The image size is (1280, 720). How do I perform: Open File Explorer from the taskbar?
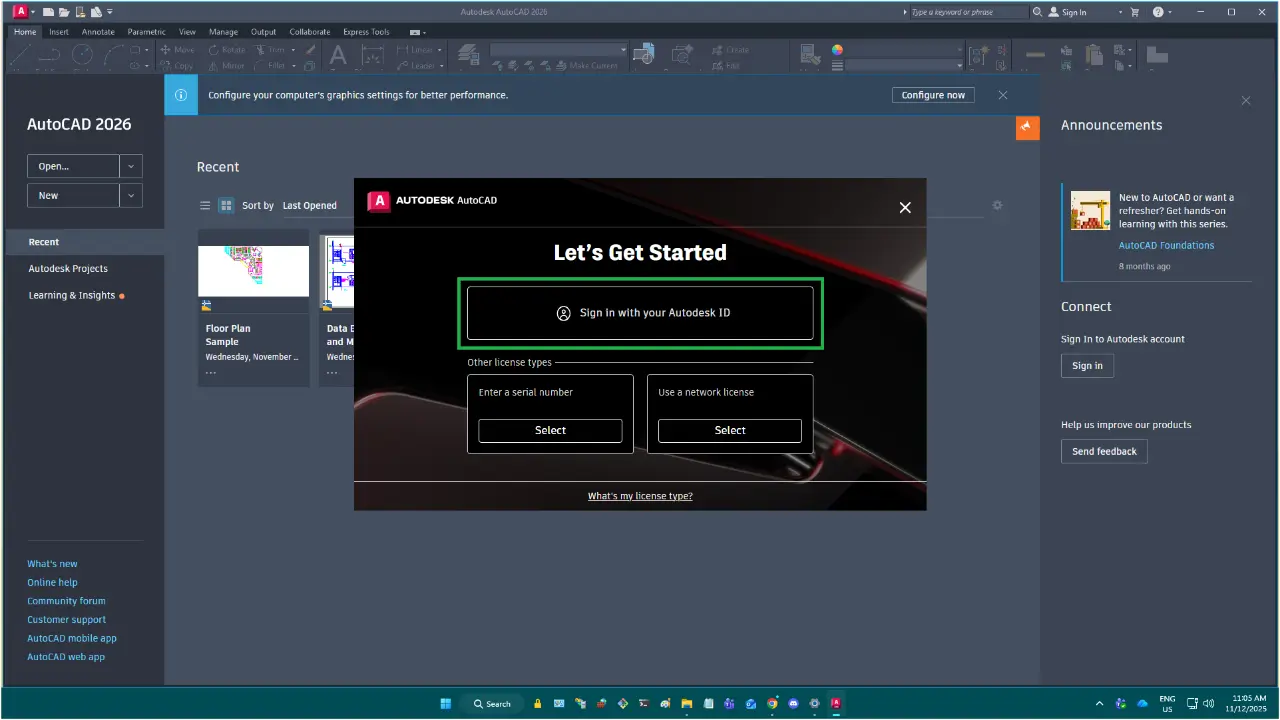coord(687,704)
